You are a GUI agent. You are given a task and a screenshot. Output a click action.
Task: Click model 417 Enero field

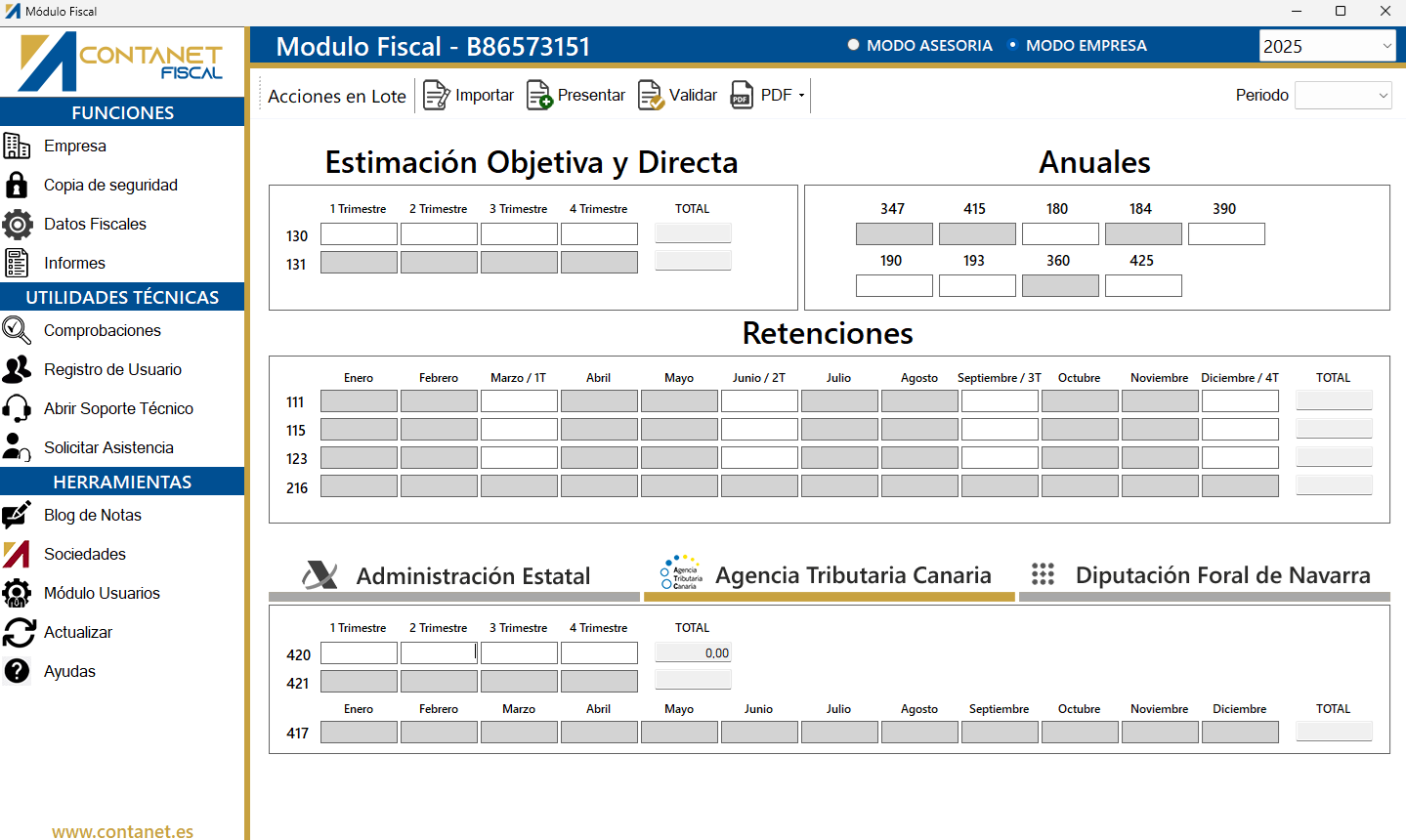pos(359,733)
